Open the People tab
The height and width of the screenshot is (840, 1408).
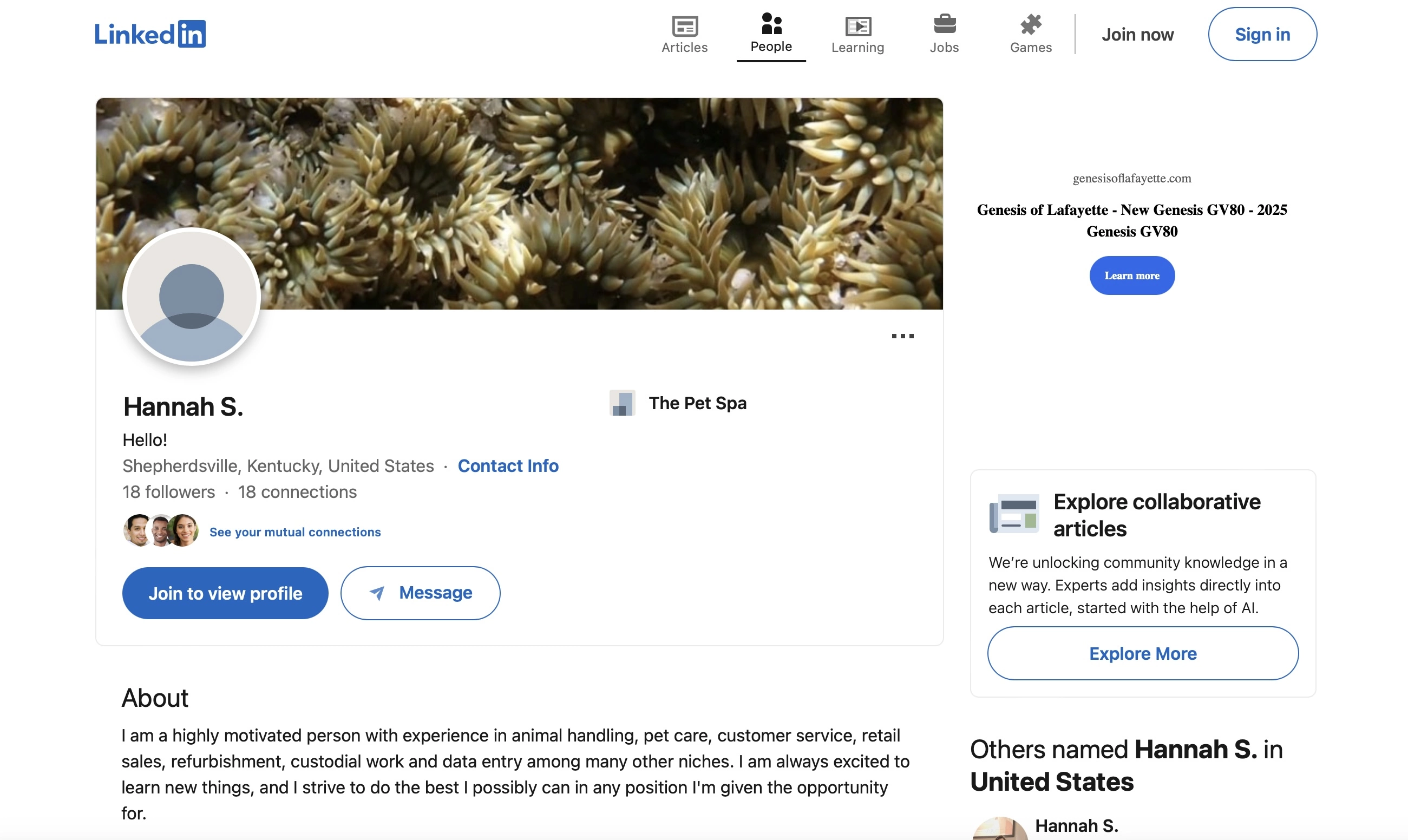click(x=770, y=34)
